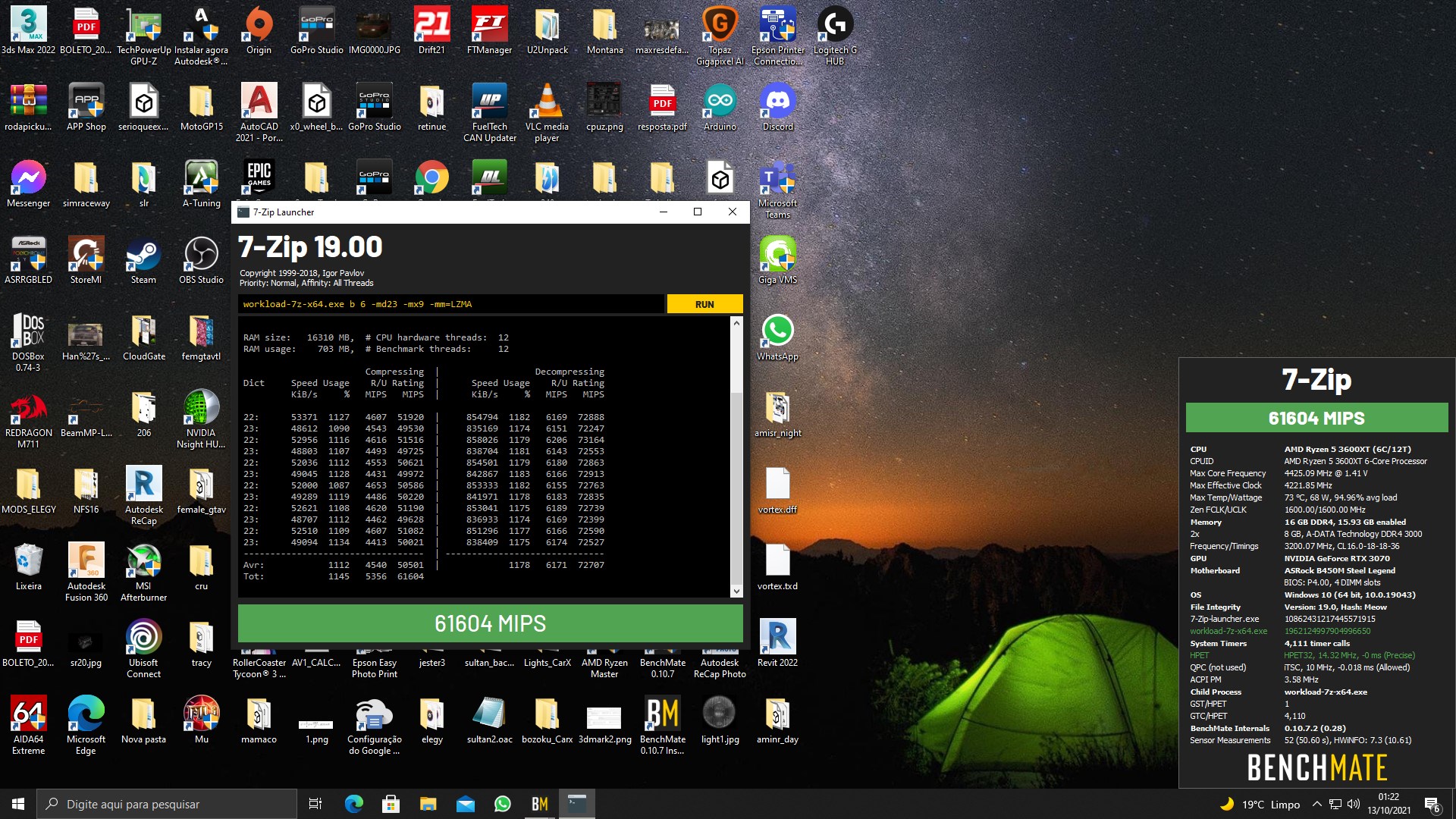The image size is (1456, 819).
Task: Click green '61604 MIPS' score in BenchMate panel
Action: coord(1316,418)
